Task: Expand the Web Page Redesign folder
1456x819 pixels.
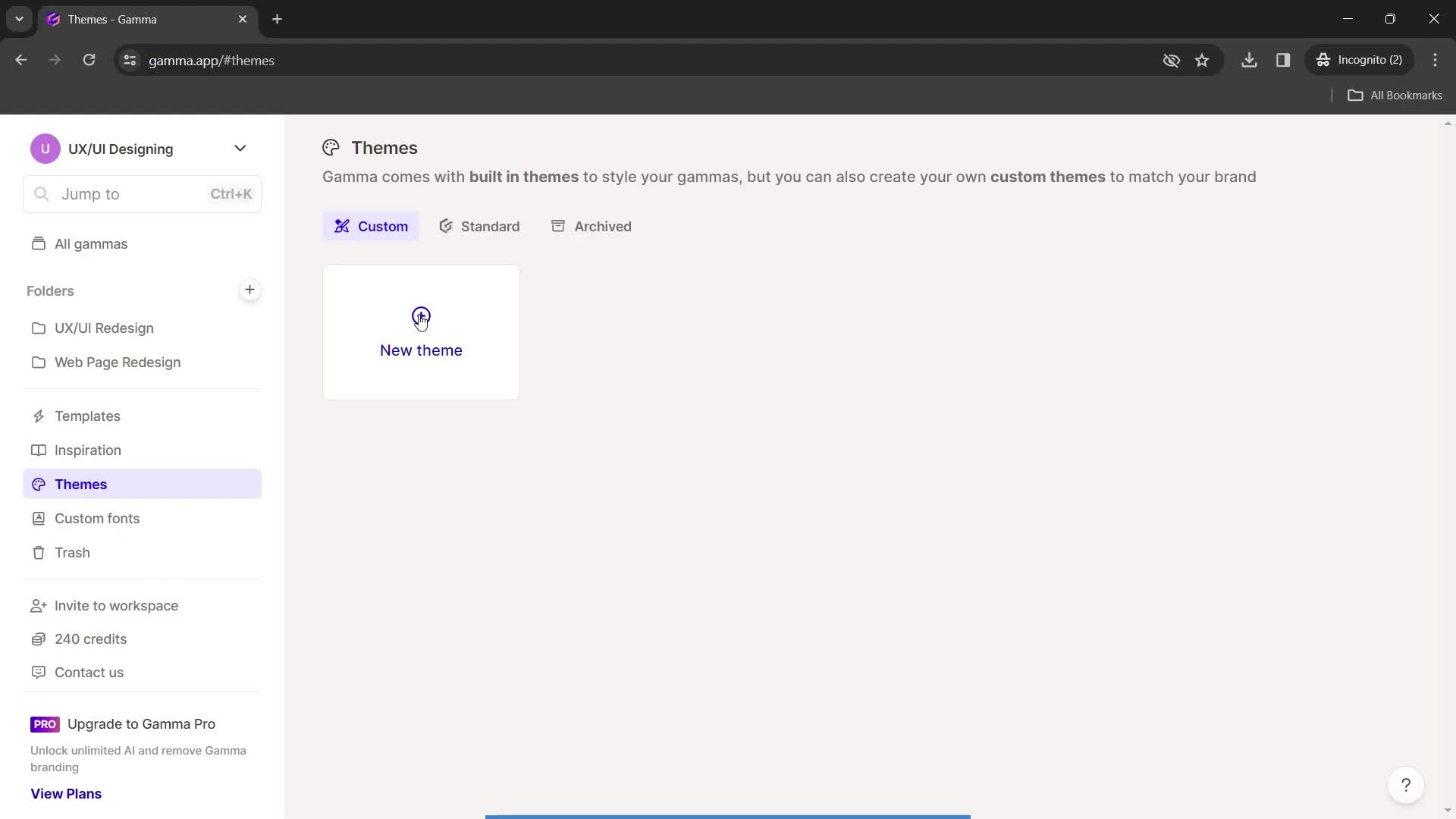Action: 118,362
